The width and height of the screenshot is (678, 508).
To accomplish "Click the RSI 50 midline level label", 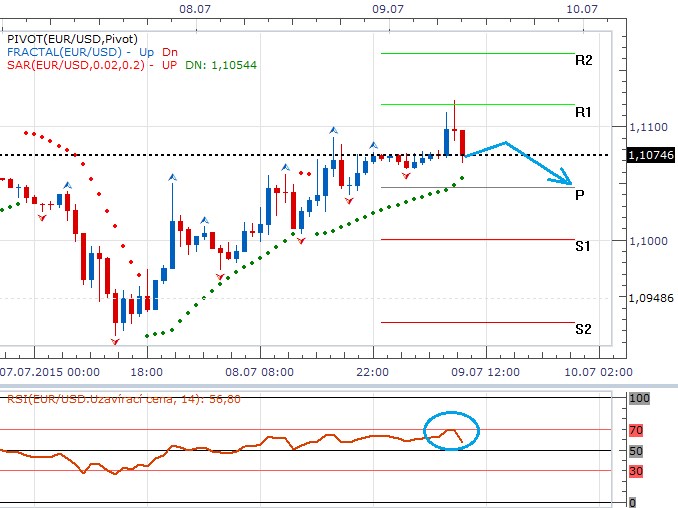I will click(x=636, y=451).
